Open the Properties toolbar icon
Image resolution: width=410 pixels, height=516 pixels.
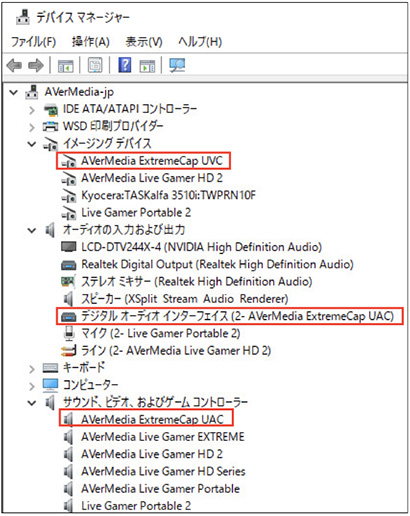[95, 65]
